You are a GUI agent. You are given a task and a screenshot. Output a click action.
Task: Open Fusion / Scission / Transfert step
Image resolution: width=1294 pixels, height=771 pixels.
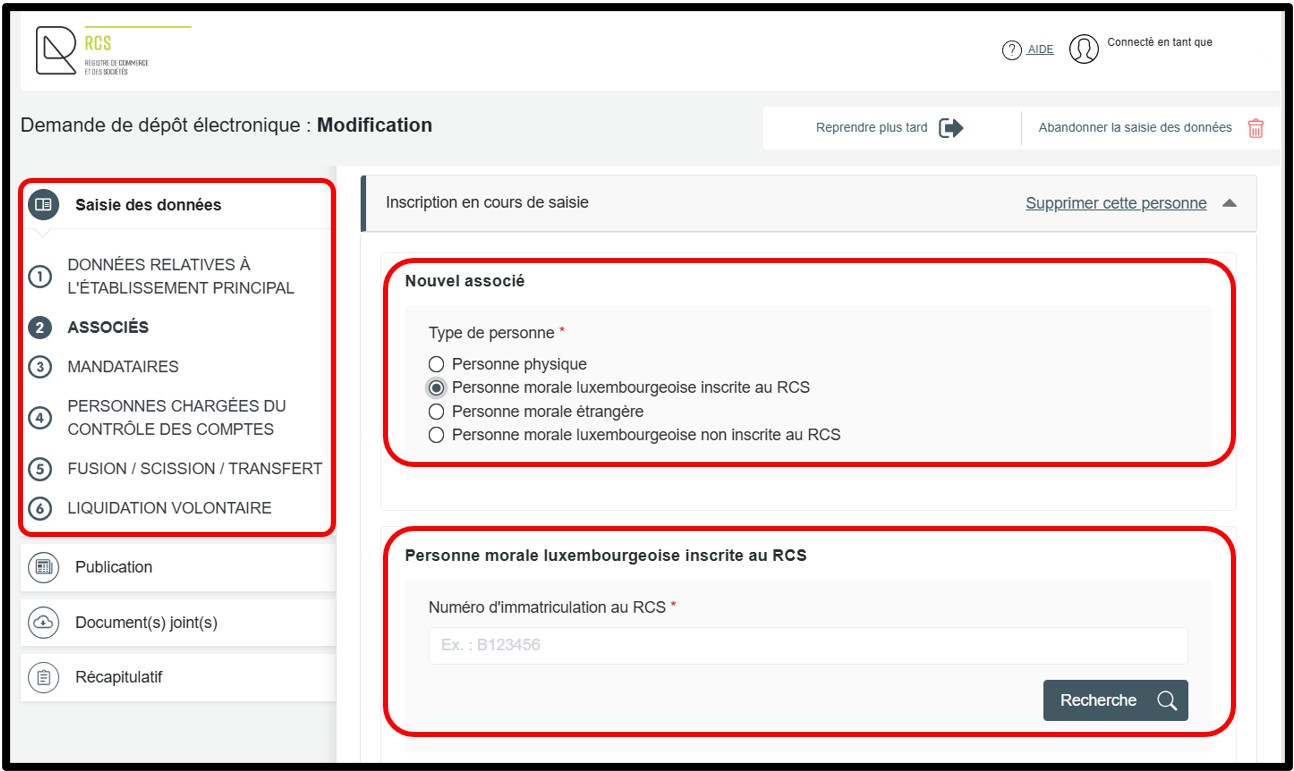[194, 468]
